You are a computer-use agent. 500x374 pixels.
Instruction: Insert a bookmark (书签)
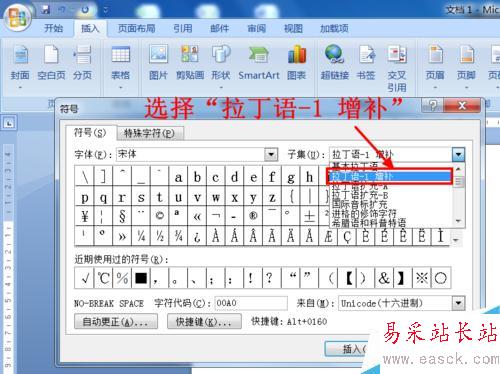tap(366, 63)
